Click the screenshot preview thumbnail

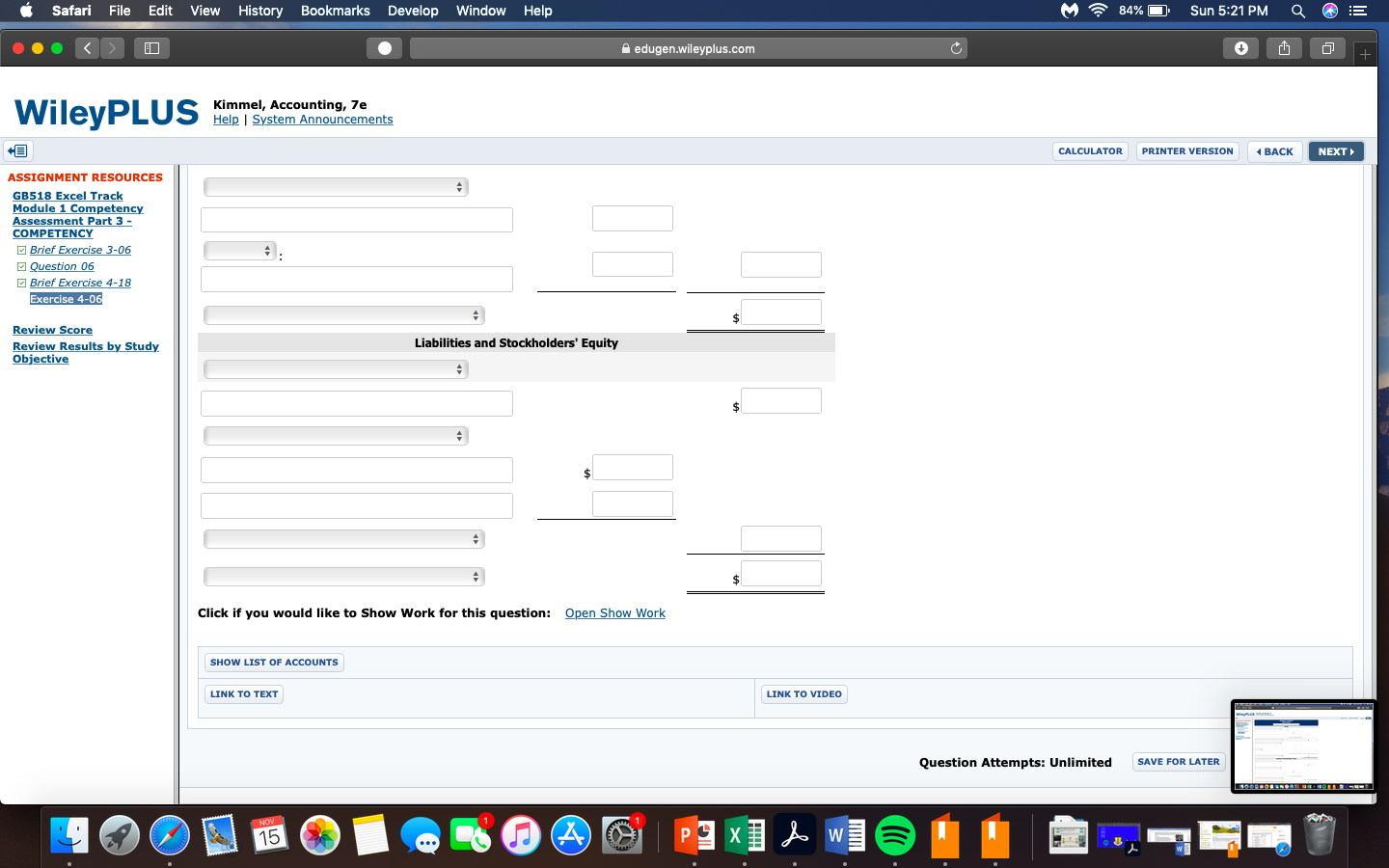[1303, 747]
